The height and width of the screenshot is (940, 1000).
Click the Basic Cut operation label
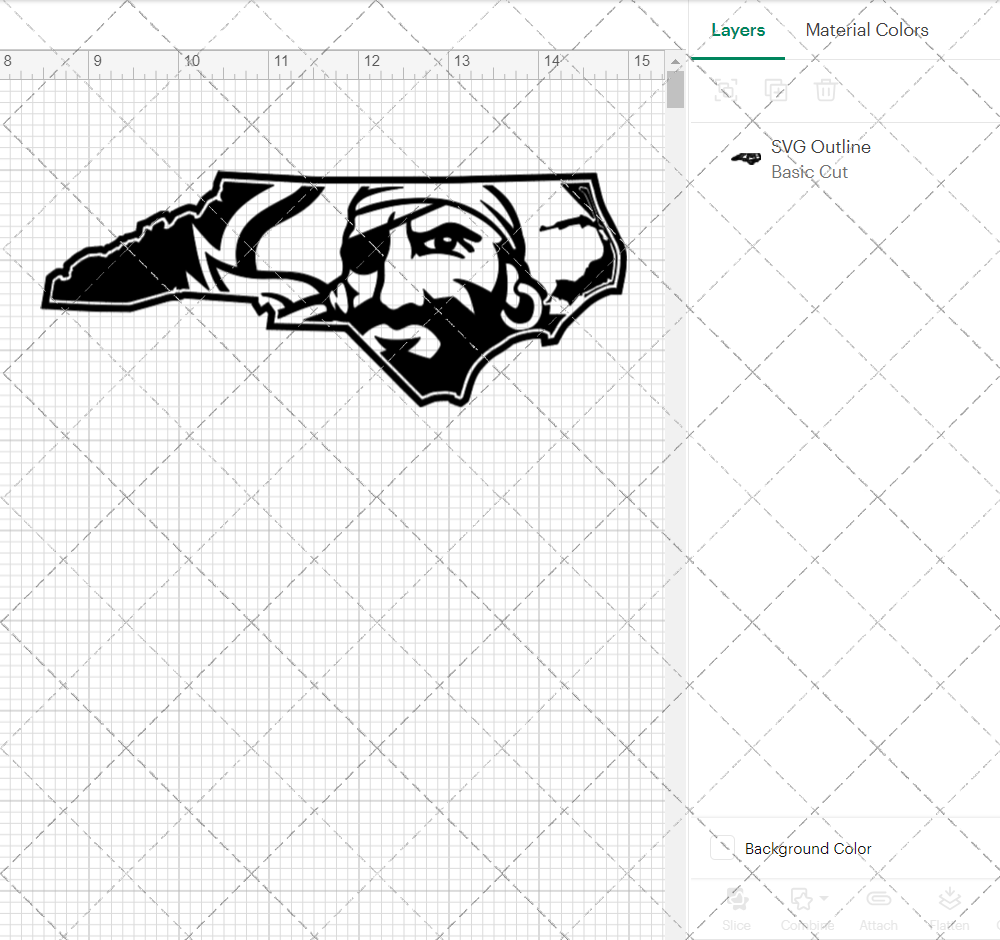[x=809, y=172]
